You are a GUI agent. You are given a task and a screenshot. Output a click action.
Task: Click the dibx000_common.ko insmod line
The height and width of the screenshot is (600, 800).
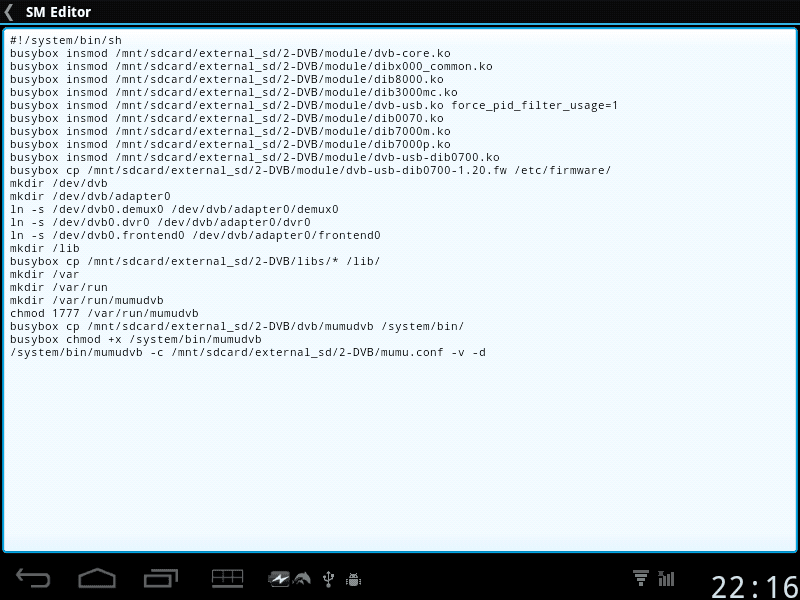click(x=251, y=66)
